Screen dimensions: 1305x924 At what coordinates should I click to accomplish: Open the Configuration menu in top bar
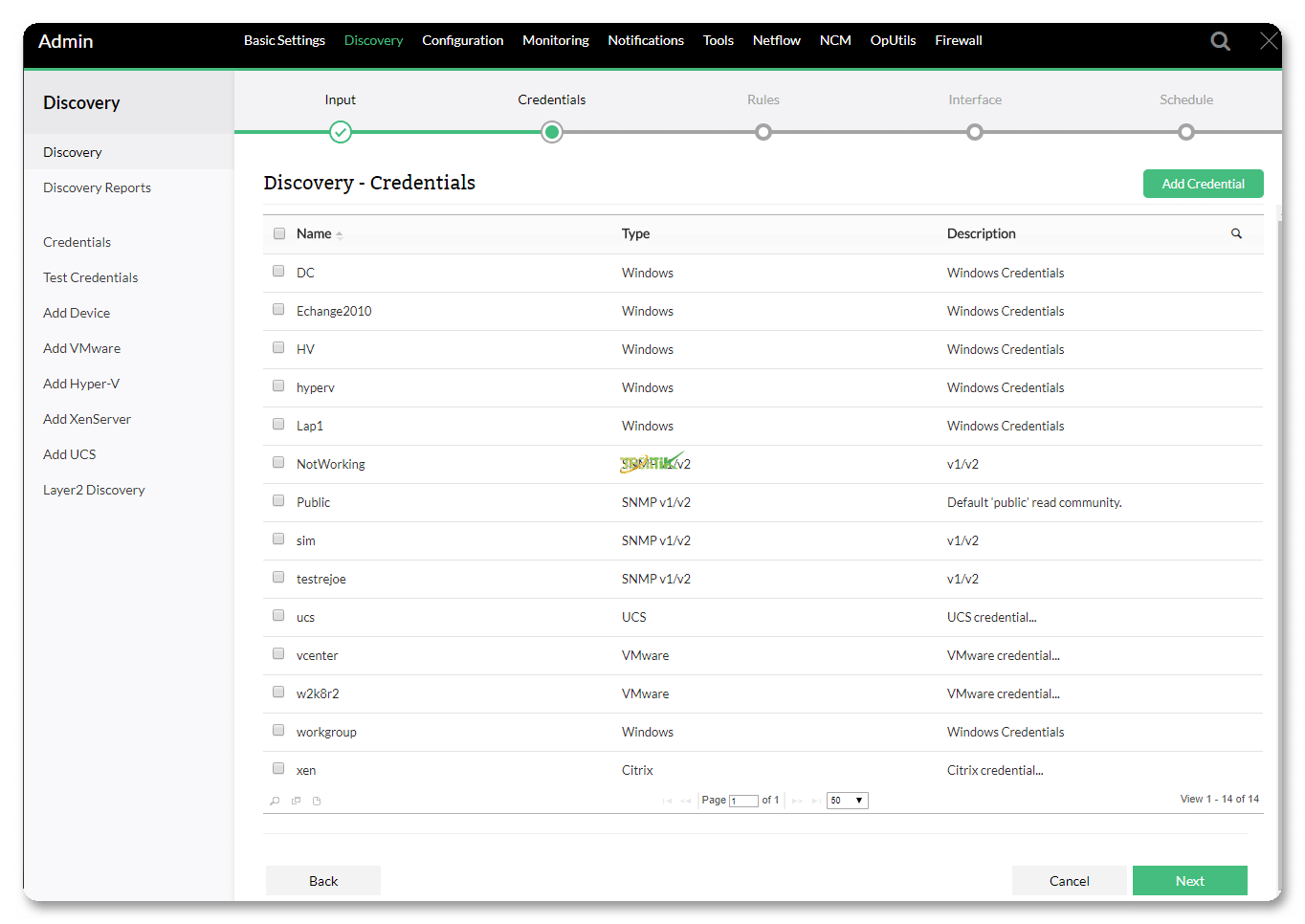[462, 40]
